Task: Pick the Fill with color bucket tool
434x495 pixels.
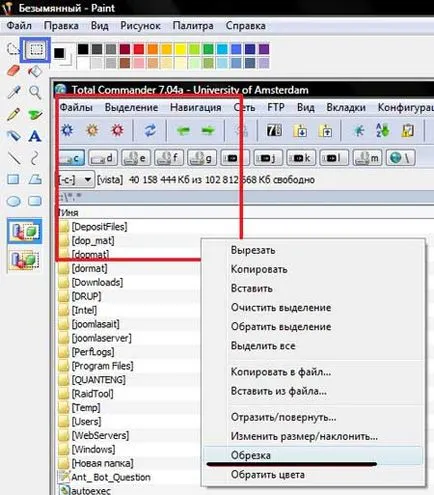Action: (x=35, y=71)
